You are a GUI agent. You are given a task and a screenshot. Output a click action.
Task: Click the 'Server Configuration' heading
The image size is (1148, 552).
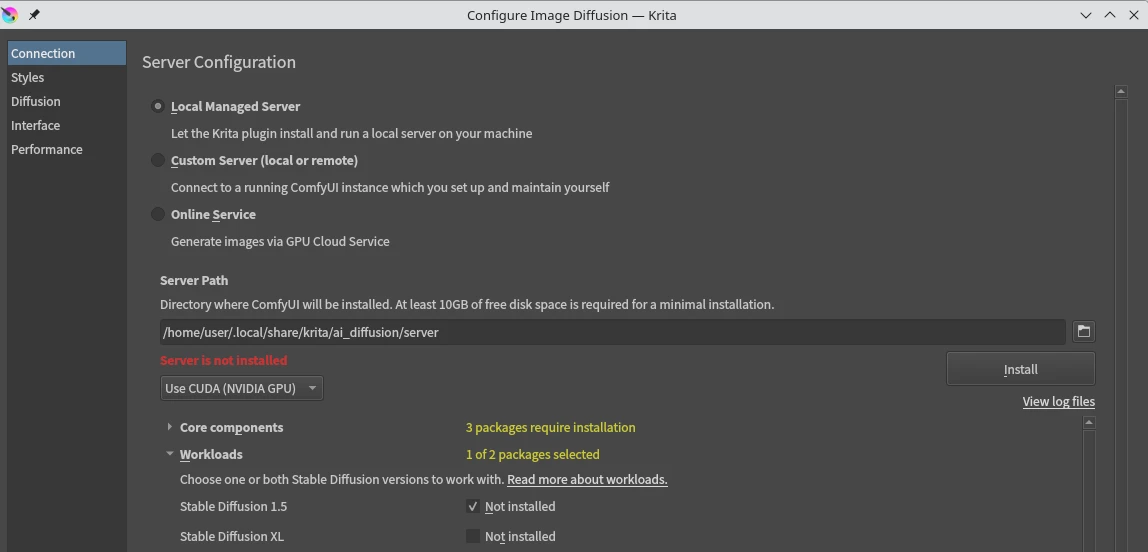(219, 62)
